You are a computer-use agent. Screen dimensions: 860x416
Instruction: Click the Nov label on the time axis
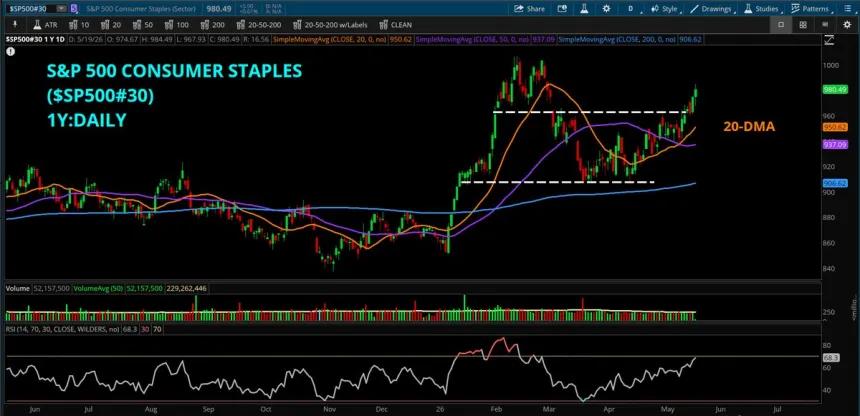[329, 409]
